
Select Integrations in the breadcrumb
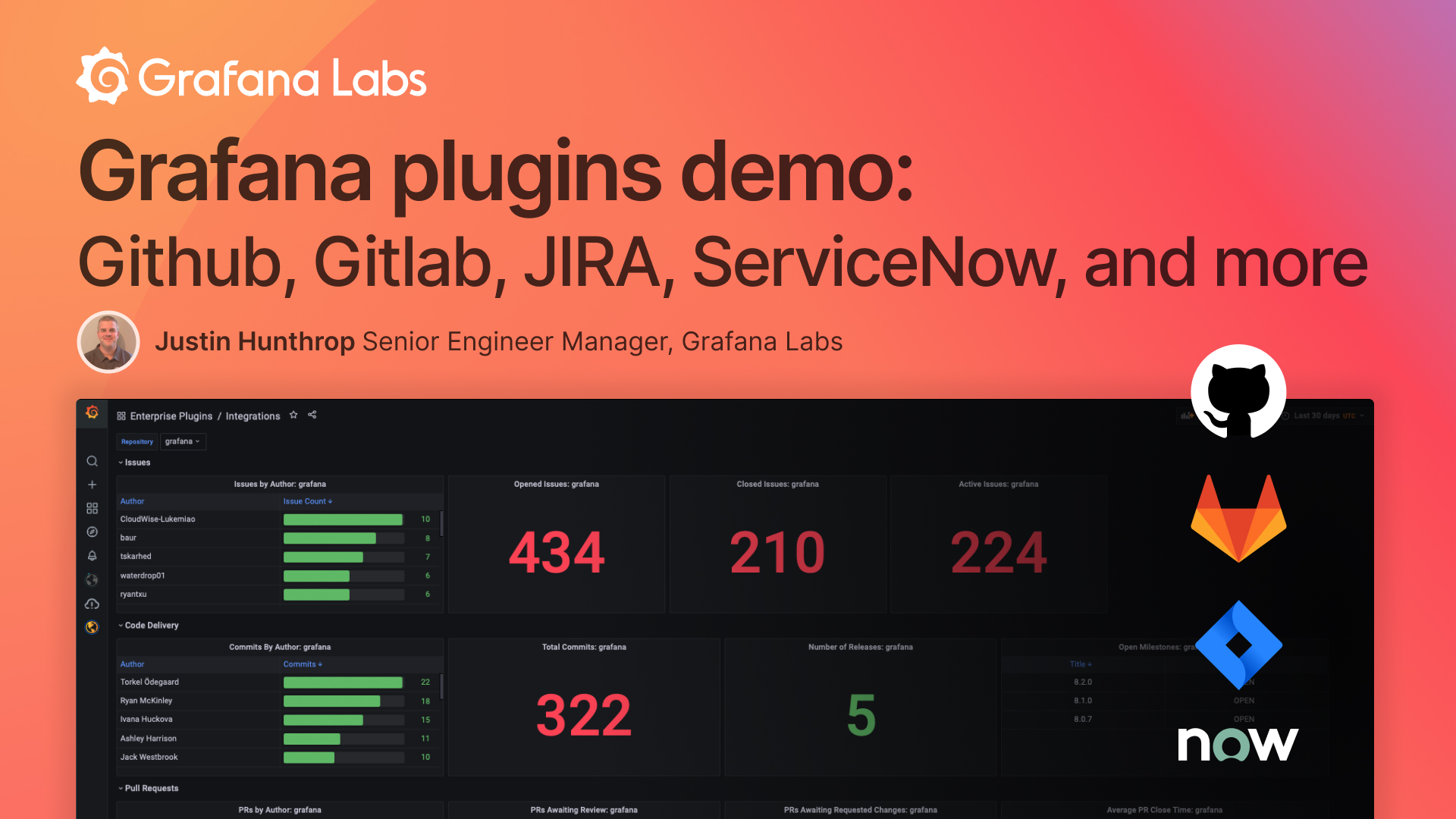[x=253, y=416]
